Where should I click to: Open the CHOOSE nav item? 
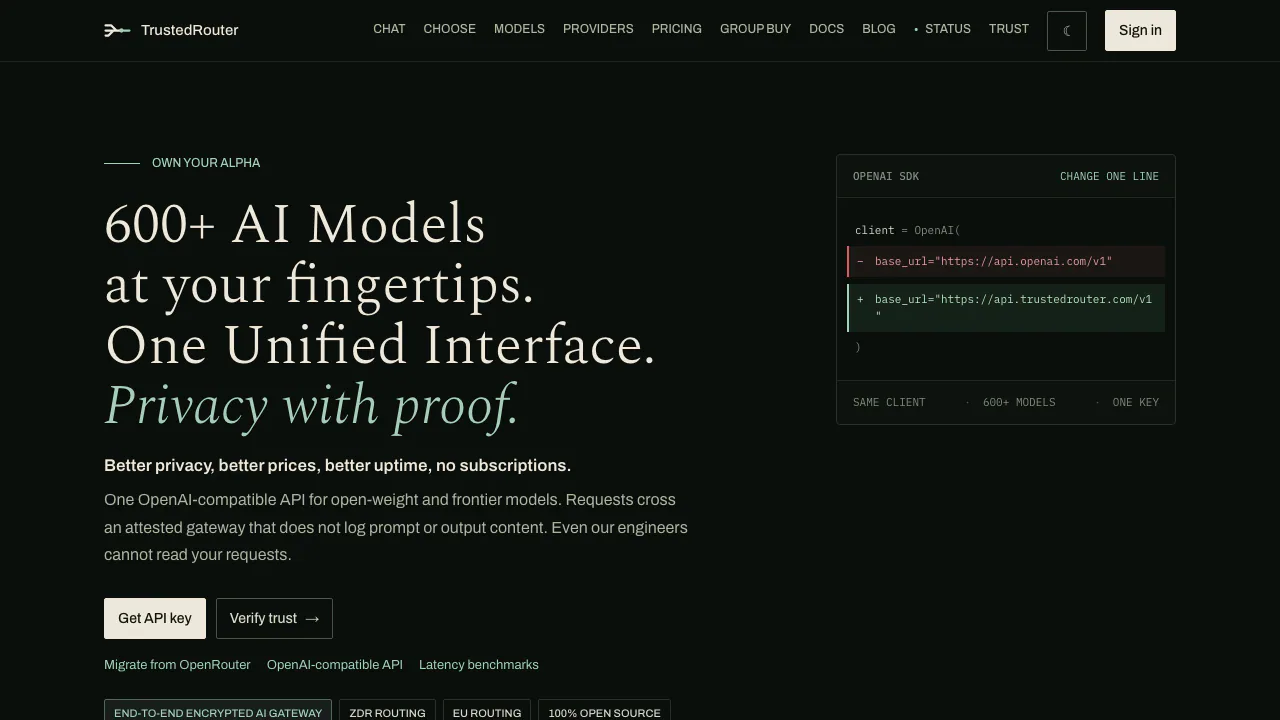449,29
